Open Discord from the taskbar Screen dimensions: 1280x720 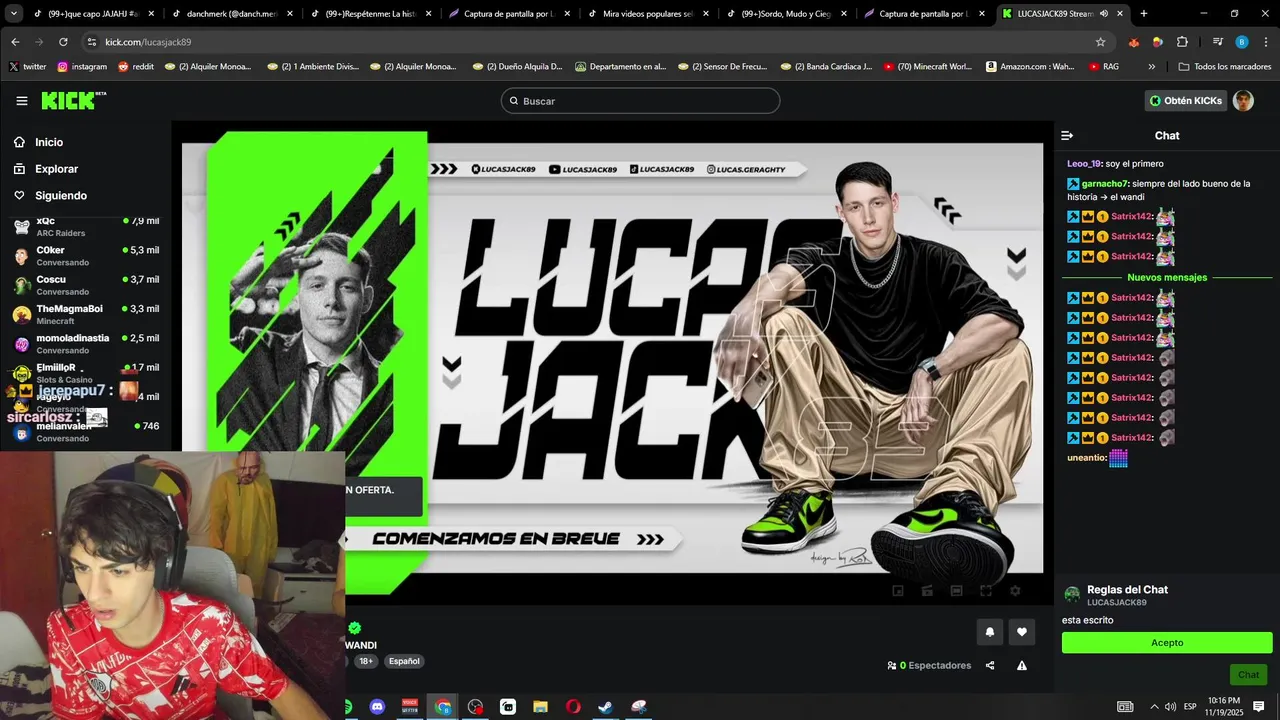377,707
